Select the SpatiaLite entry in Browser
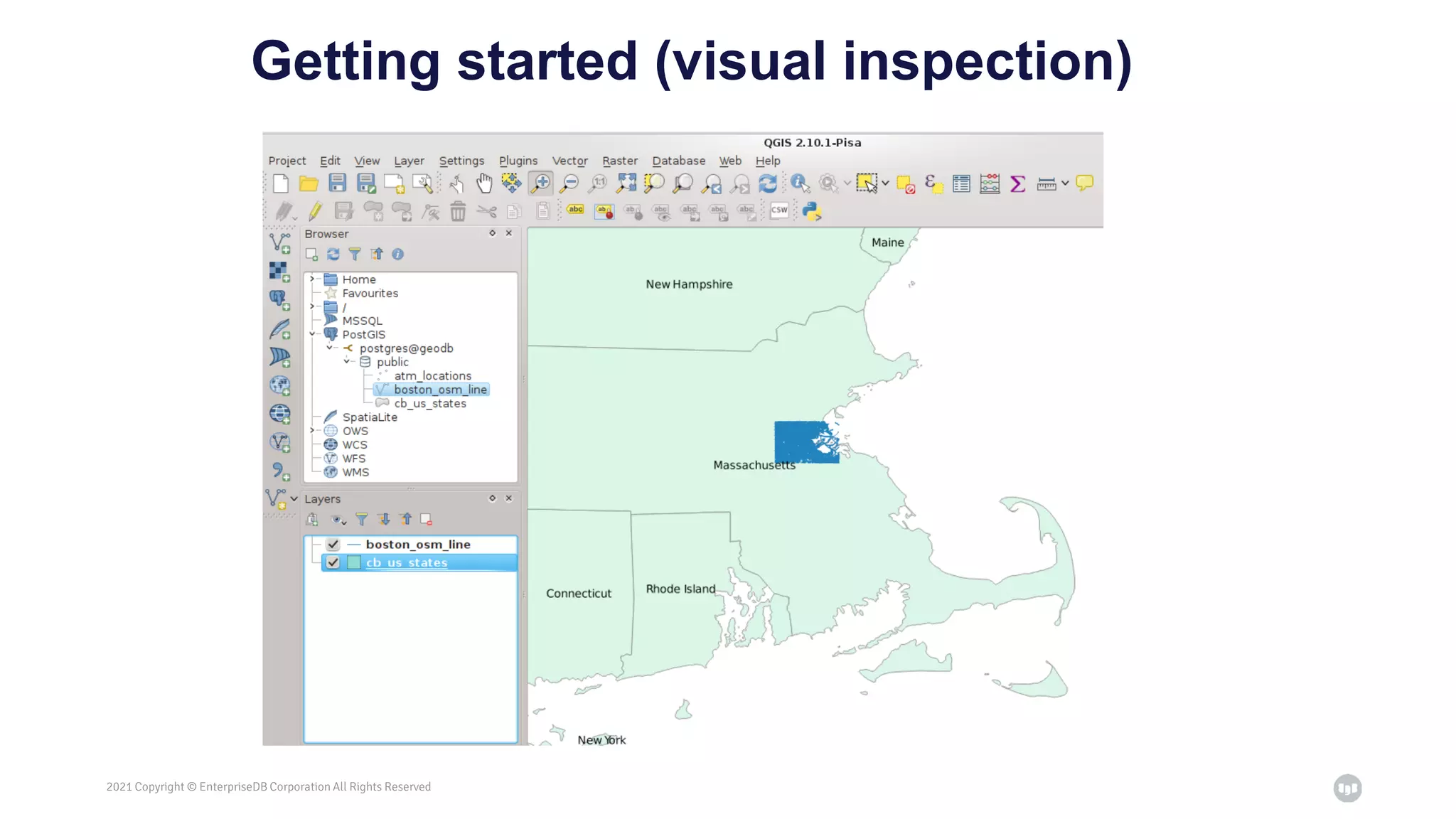 (370, 417)
